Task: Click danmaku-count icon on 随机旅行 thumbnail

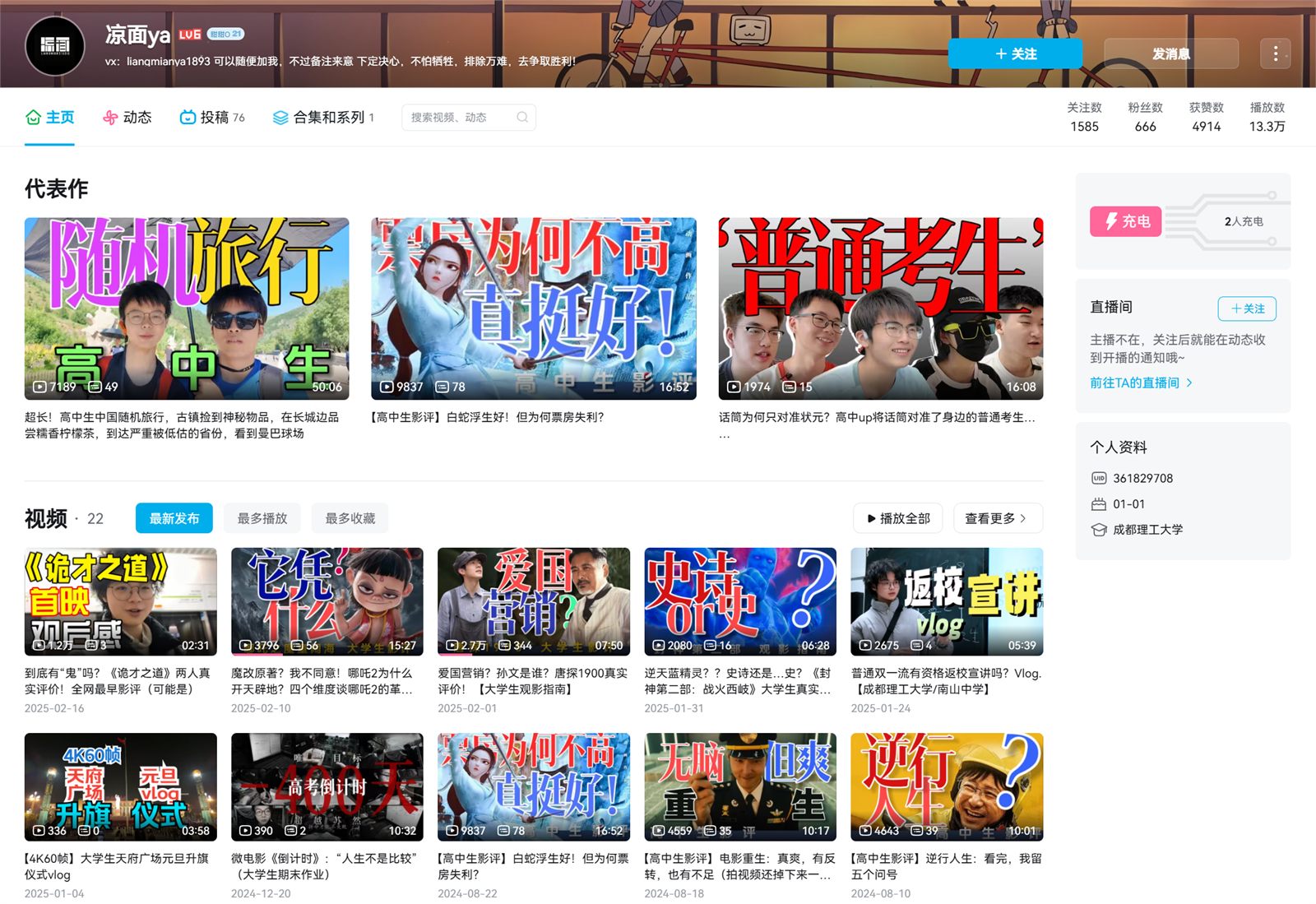Action: click(x=95, y=387)
